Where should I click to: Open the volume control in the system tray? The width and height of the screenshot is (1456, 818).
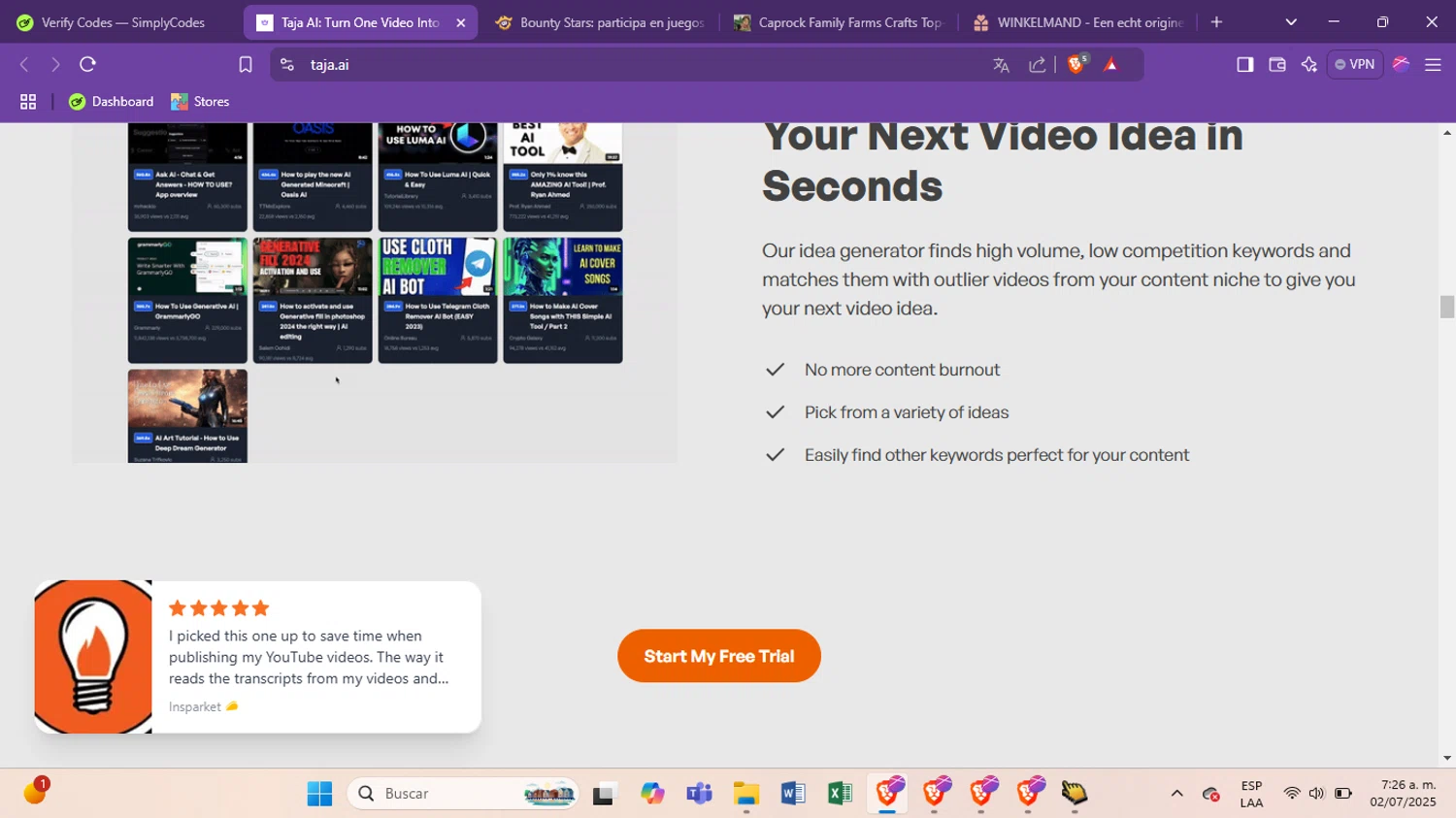(1316, 794)
